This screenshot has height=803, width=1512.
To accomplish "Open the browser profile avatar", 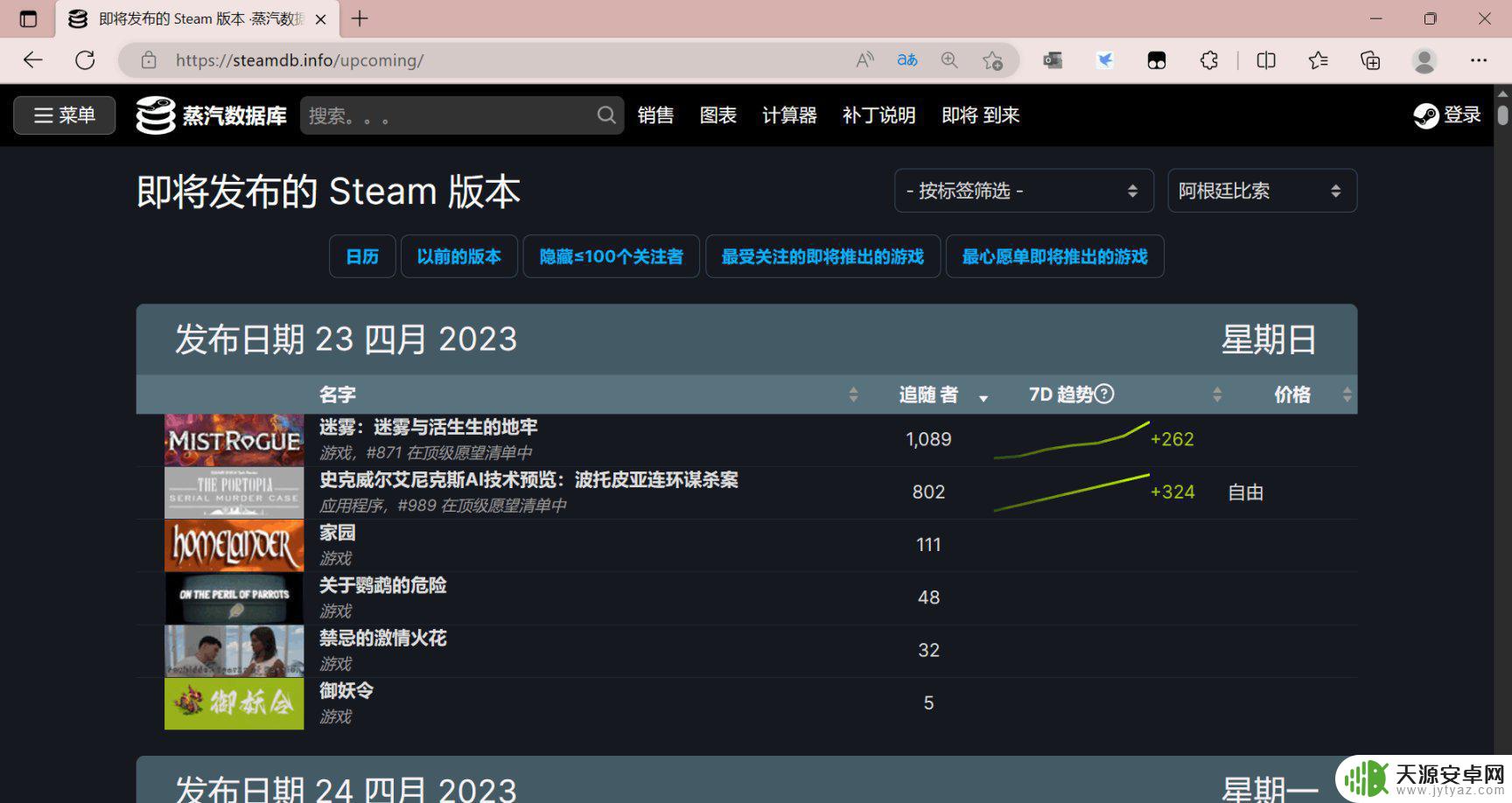I will (1424, 60).
